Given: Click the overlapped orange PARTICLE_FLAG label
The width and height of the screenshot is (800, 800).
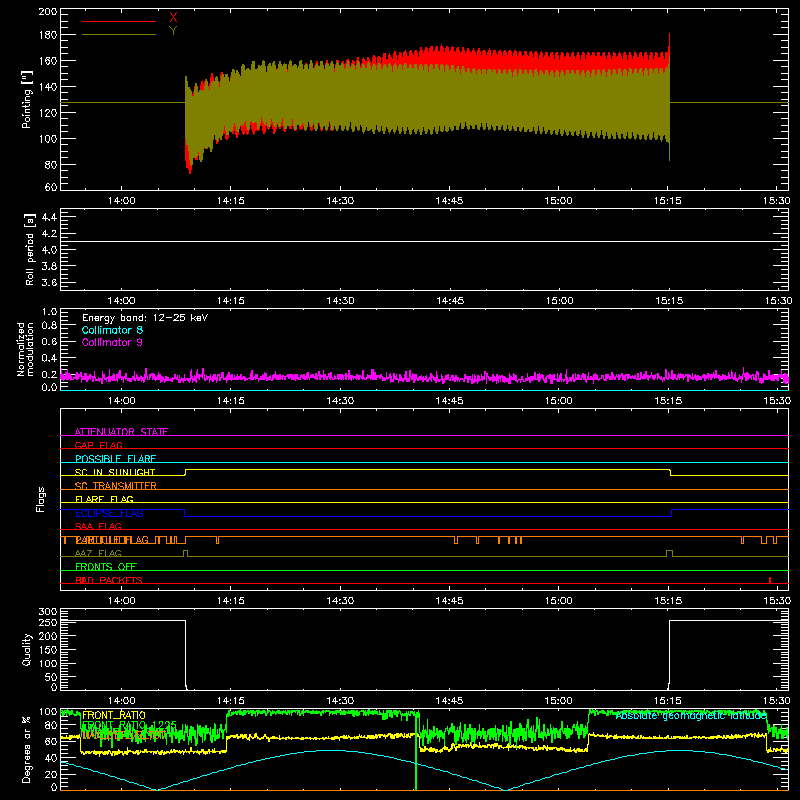Looking at the screenshot, I should click(112, 540).
